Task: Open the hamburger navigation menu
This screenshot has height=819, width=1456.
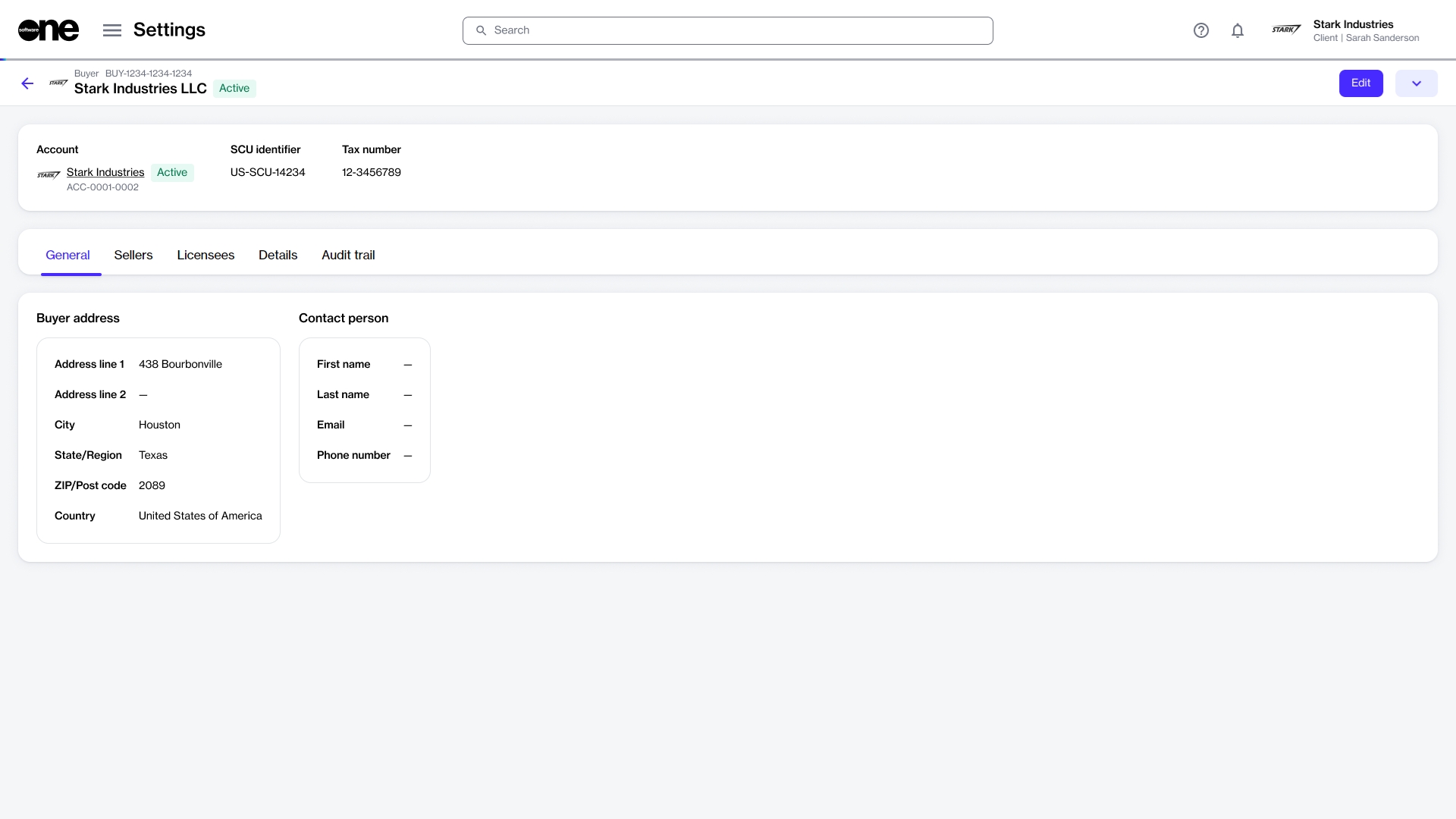Action: tap(112, 30)
